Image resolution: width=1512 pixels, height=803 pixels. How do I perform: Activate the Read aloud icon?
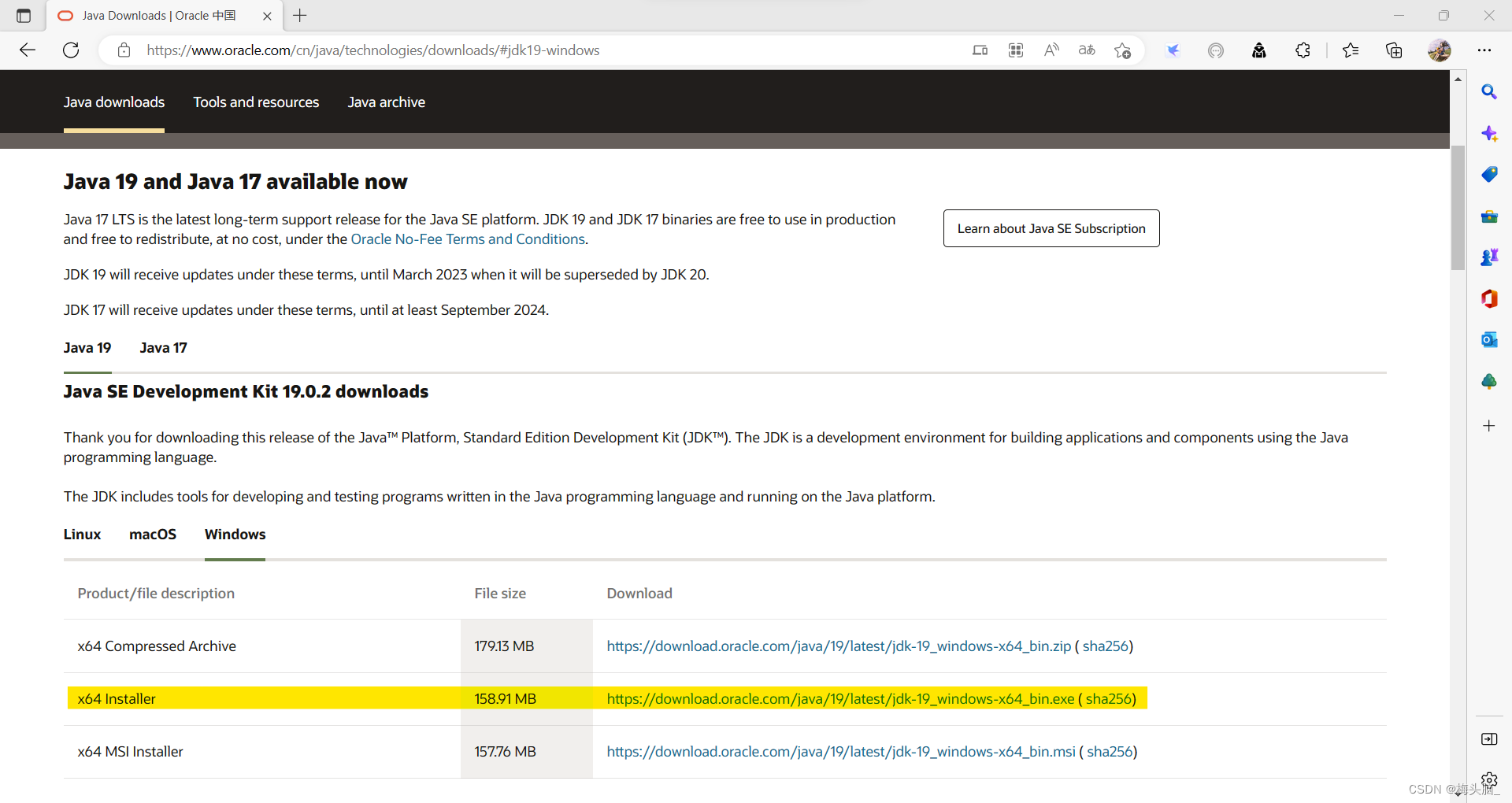click(1051, 50)
